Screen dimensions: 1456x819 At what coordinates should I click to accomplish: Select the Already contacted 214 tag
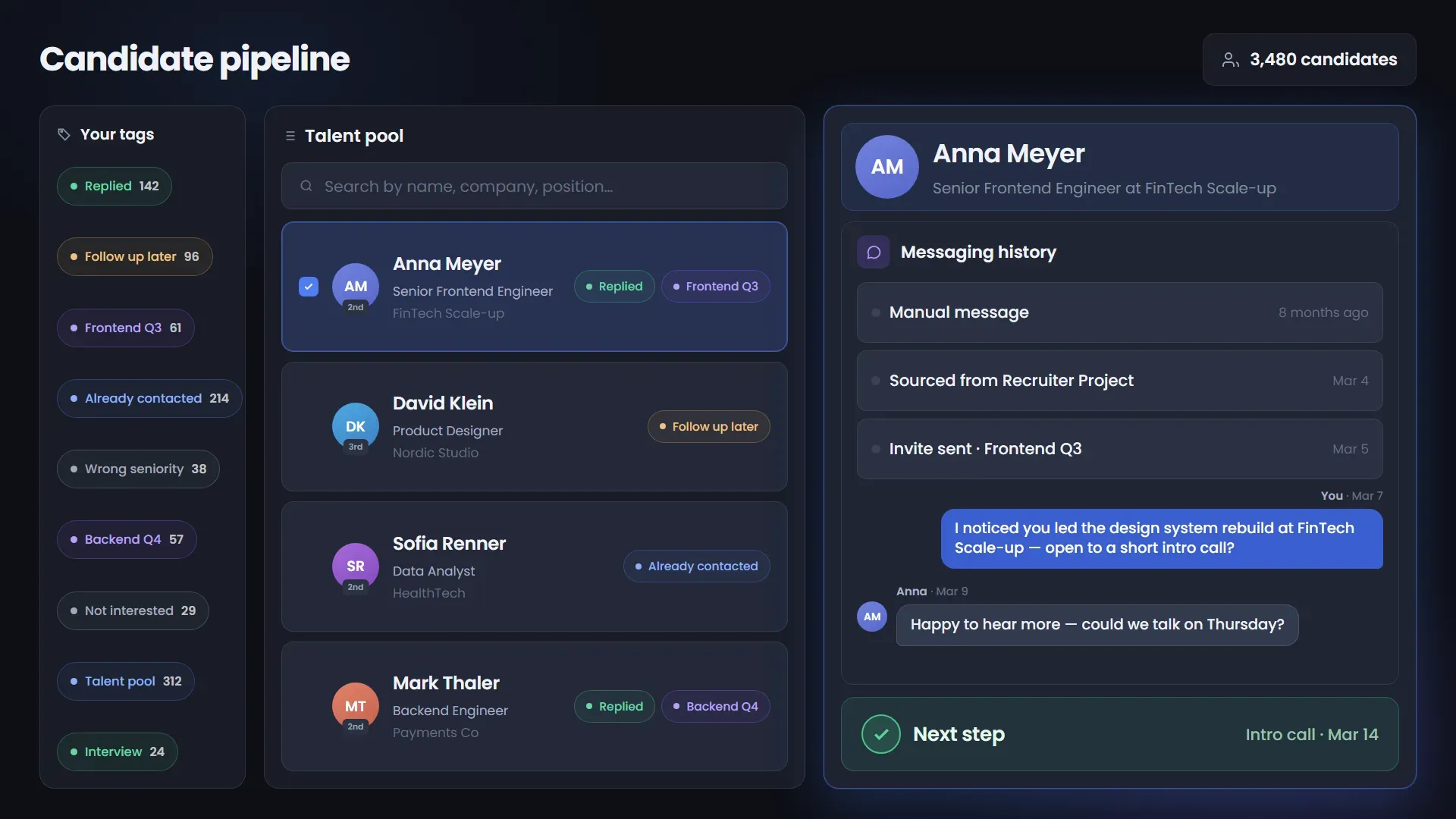click(149, 398)
